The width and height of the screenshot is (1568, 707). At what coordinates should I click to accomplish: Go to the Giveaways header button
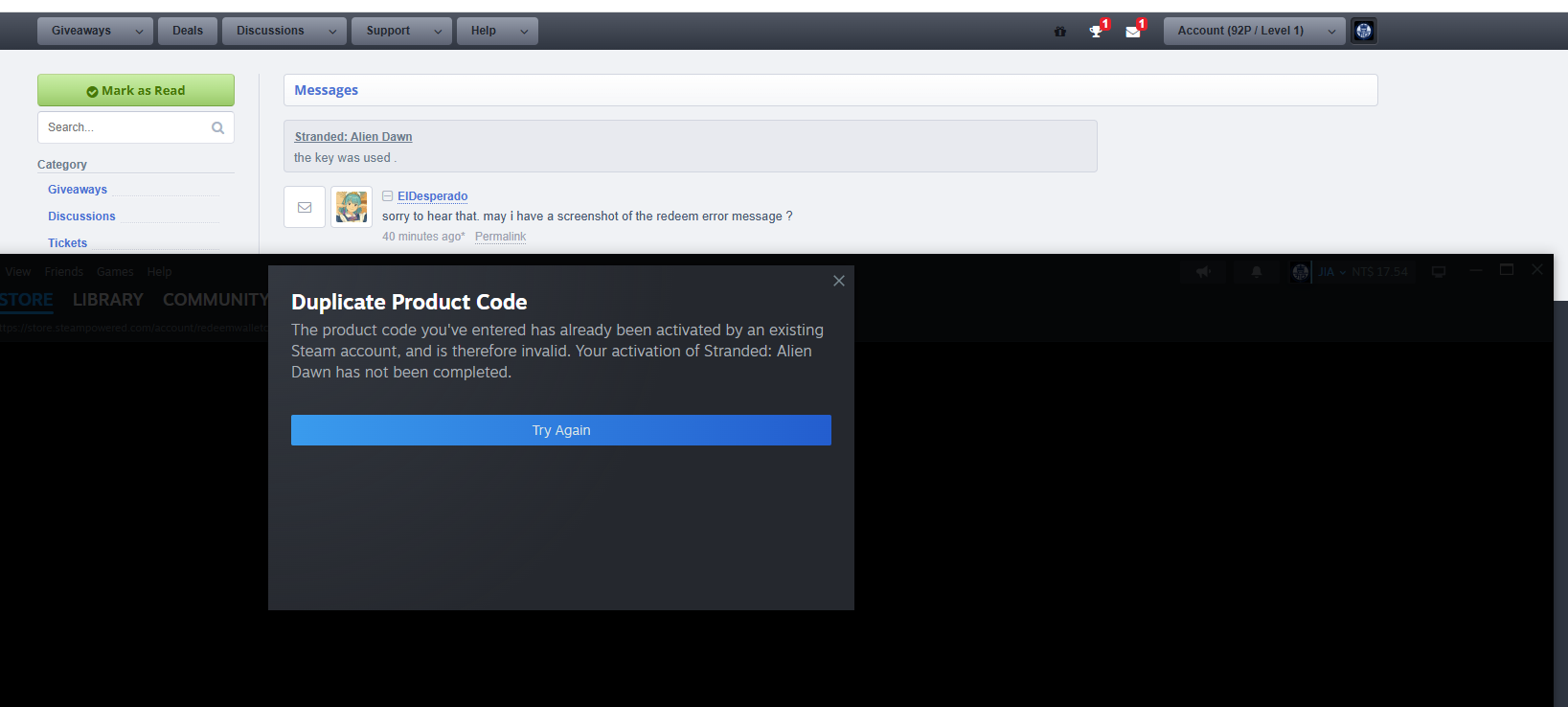tap(81, 31)
